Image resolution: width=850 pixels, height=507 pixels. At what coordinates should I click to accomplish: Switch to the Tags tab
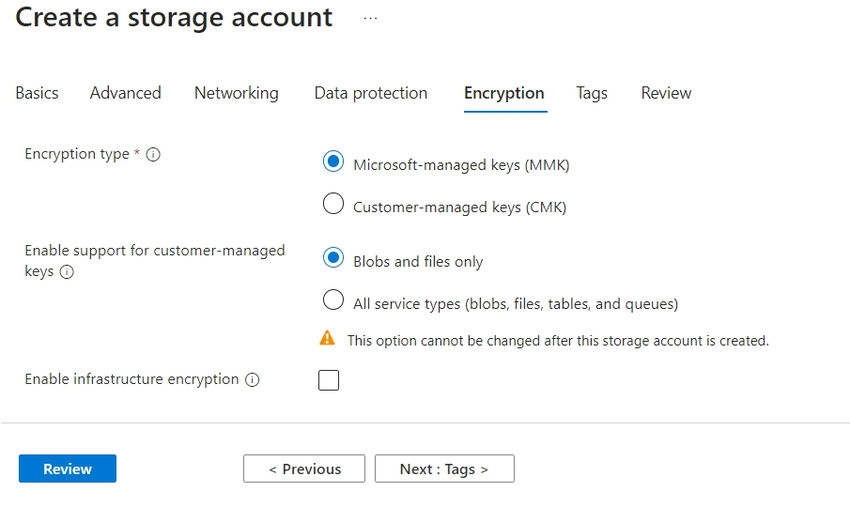tap(591, 93)
